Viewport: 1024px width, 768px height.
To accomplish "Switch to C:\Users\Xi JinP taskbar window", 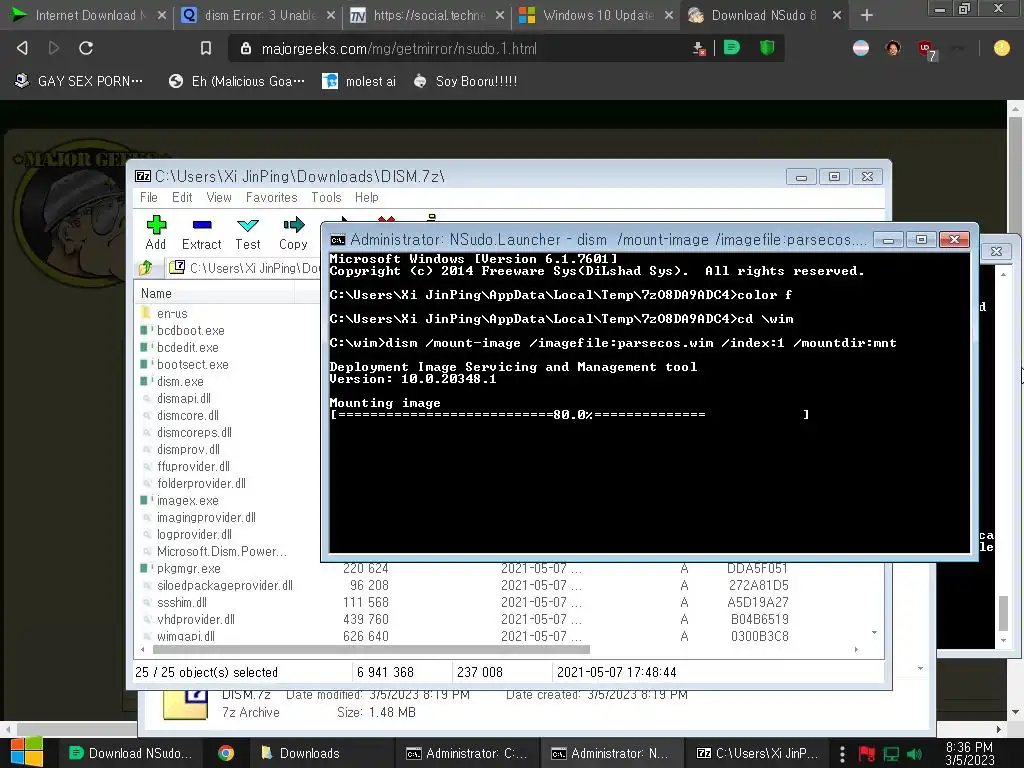I will 757,753.
